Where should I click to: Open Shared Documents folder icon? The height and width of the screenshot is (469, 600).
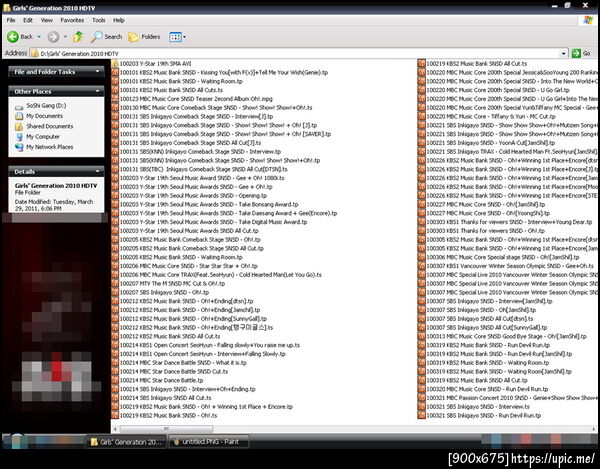19,126
